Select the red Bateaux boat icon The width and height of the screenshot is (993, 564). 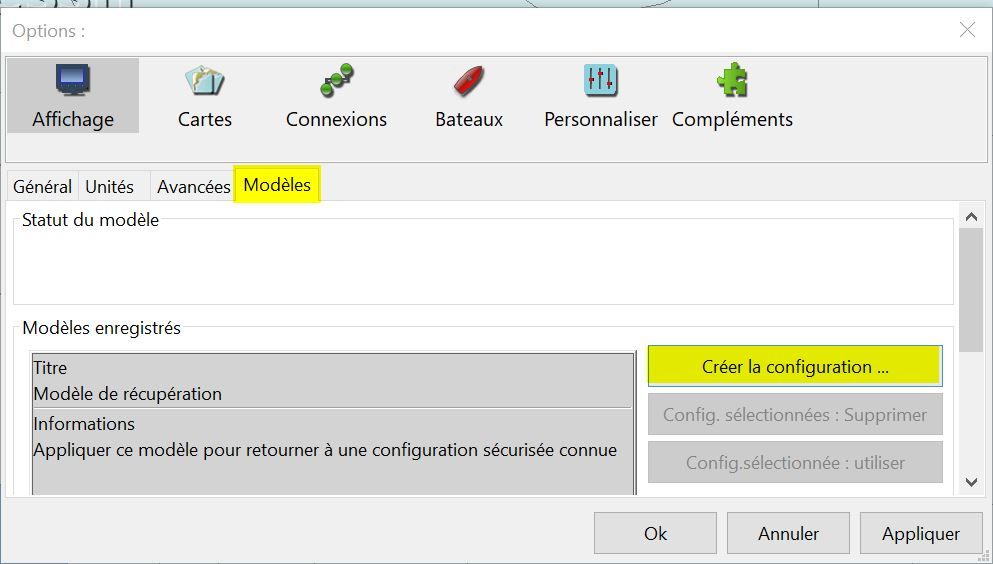(x=469, y=80)
